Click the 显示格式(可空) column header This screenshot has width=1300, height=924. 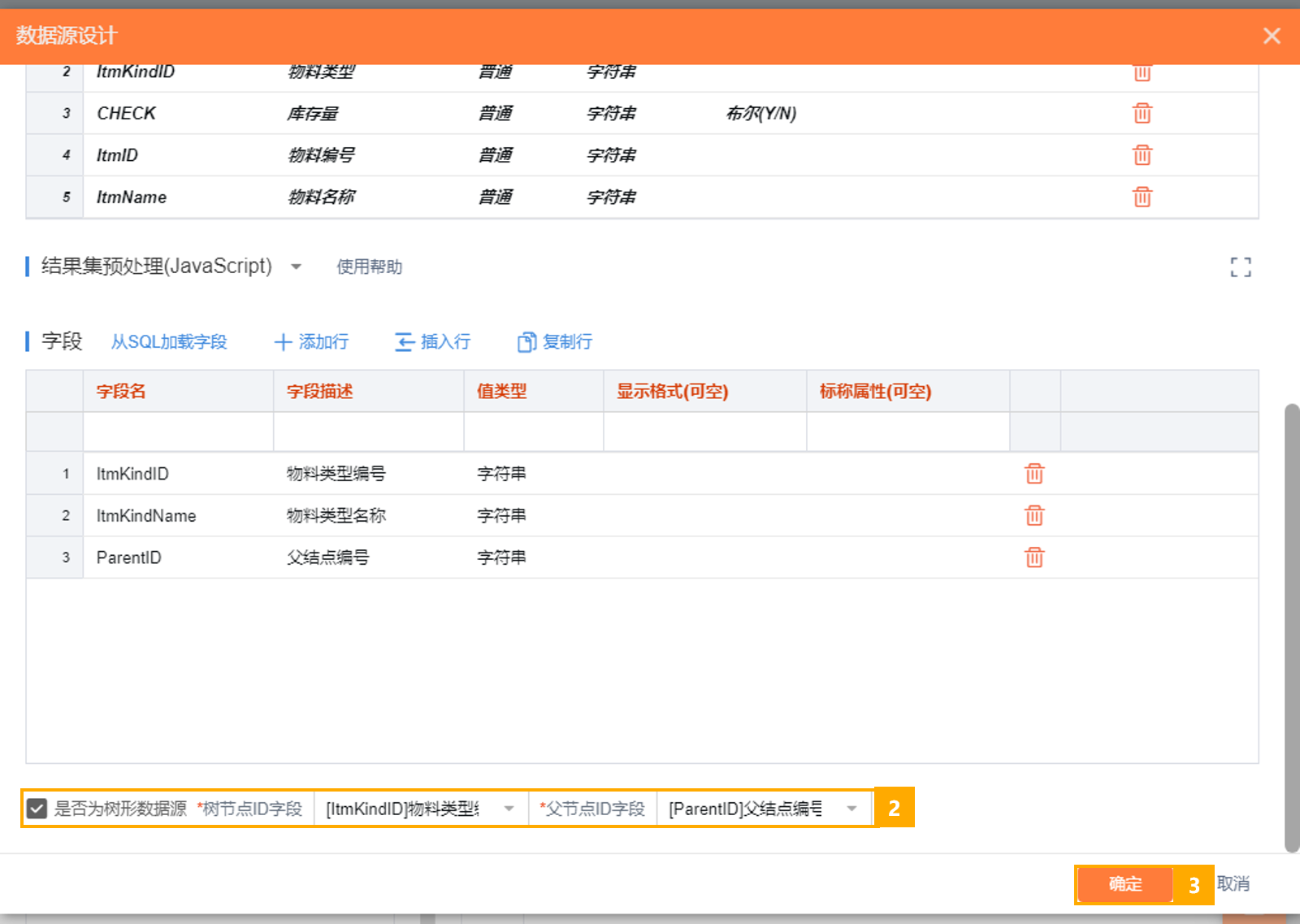coord(705,392)
